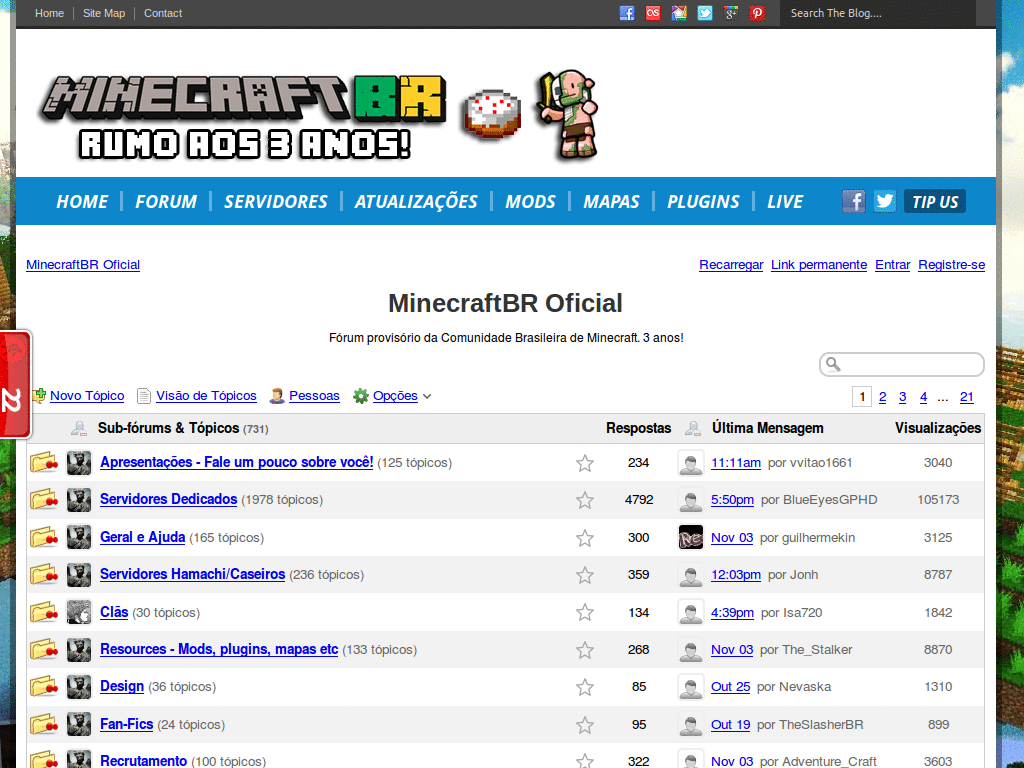Viewport: 1024px width, 768px height.
Task: Click the Twitter icon in the top bar
Action: pyautogui.click(x=705, y=13)
